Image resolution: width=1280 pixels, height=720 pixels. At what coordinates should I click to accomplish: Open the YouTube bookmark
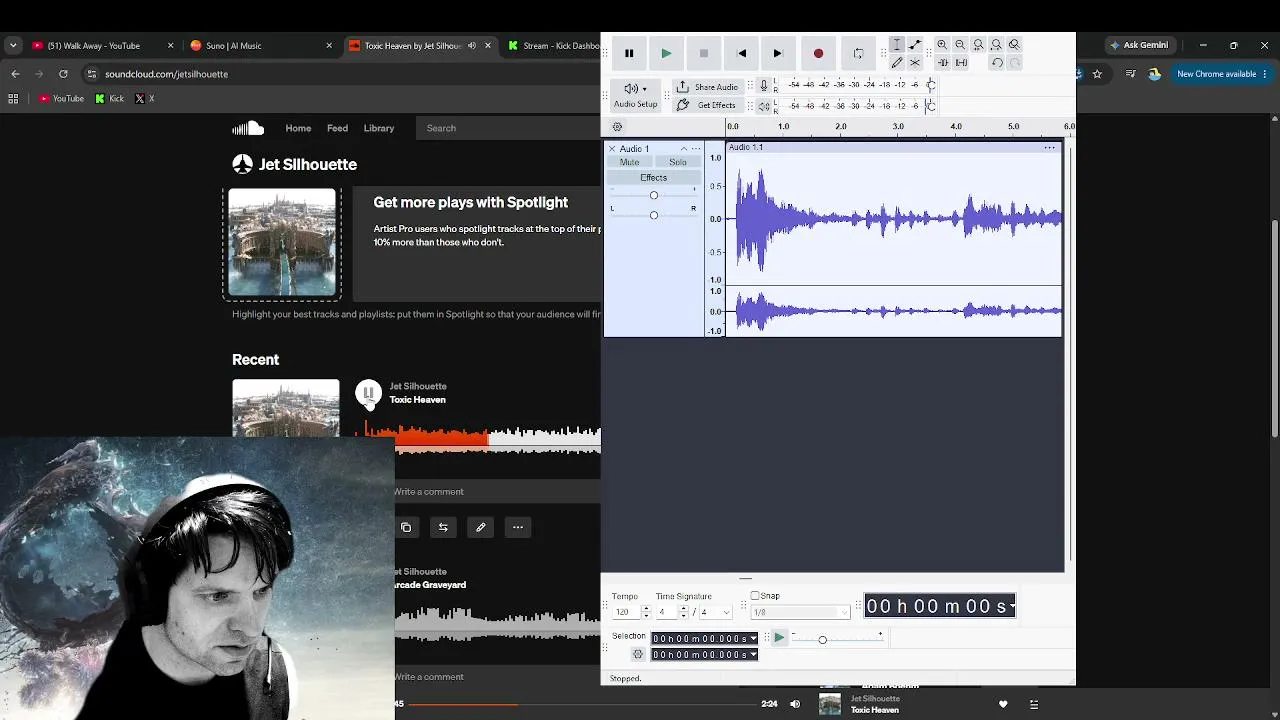[61, 99]
